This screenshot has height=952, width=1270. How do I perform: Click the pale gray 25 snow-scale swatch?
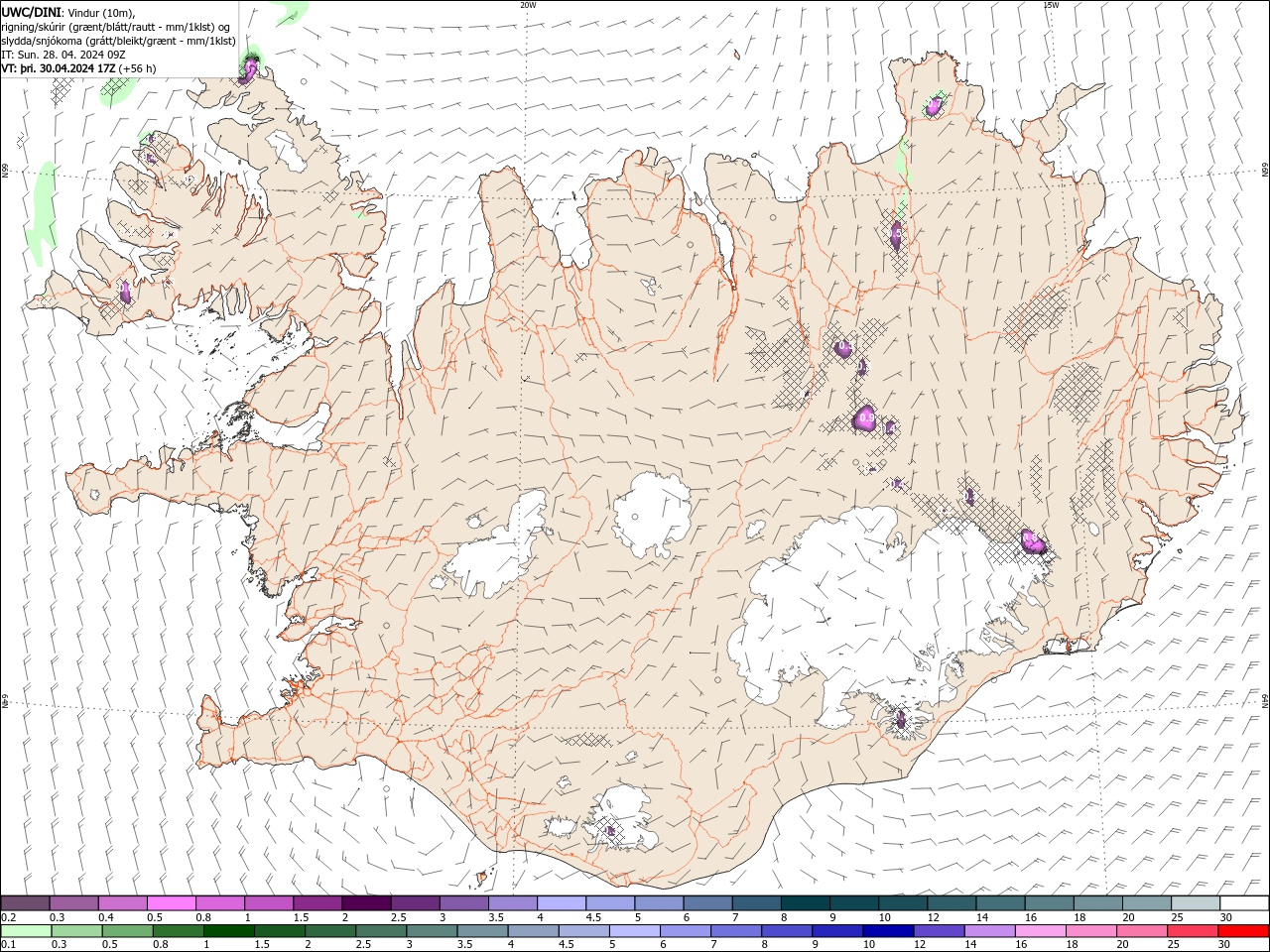pos(1195,902)
